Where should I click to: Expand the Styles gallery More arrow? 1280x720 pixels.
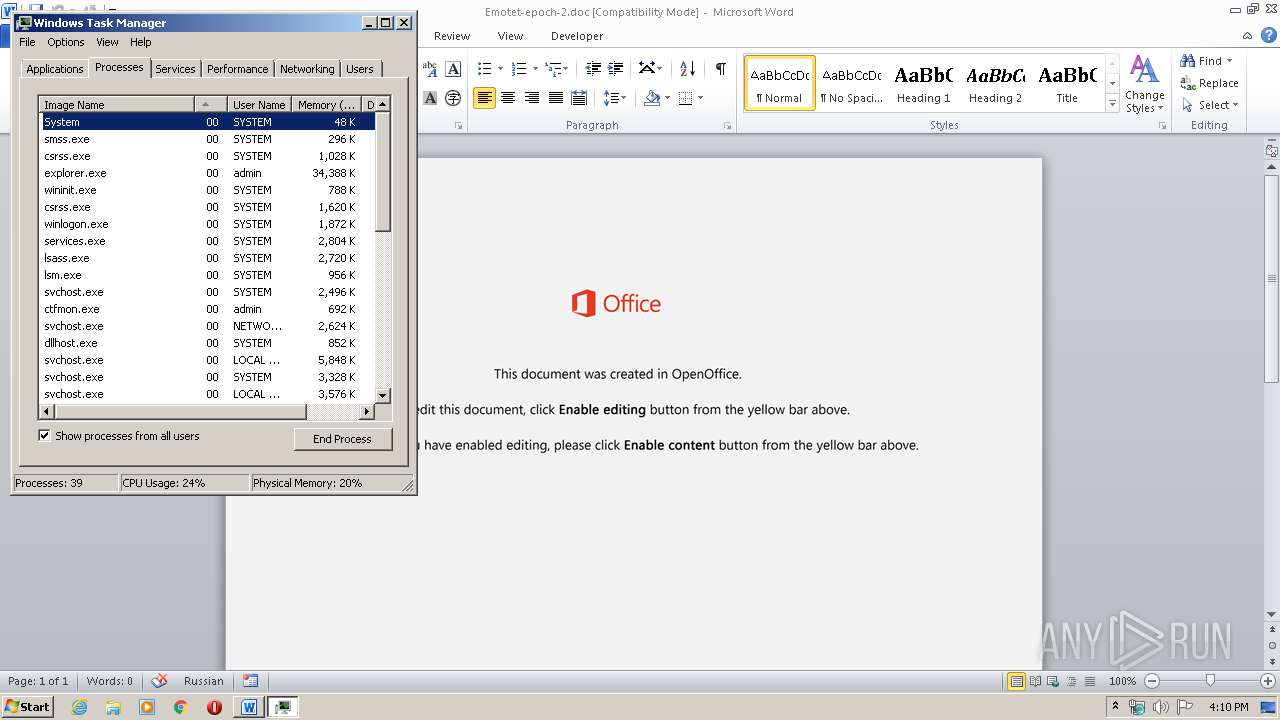pos(1112,103)
